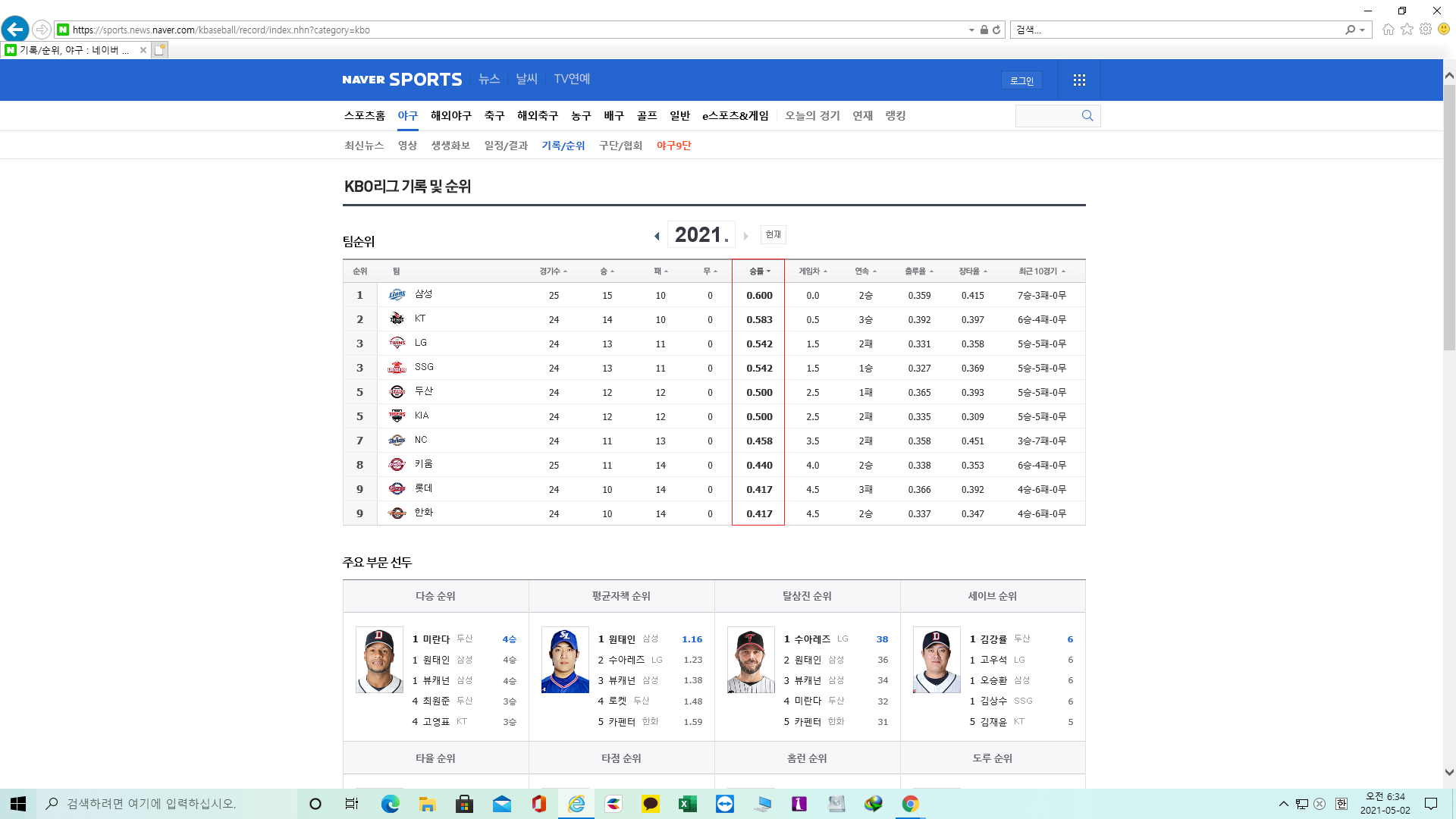Image resolution: width=1456 pixels, height=819 pixels.
Task: Sort table by 승률 column header
Action: click(x=760, y=271)
